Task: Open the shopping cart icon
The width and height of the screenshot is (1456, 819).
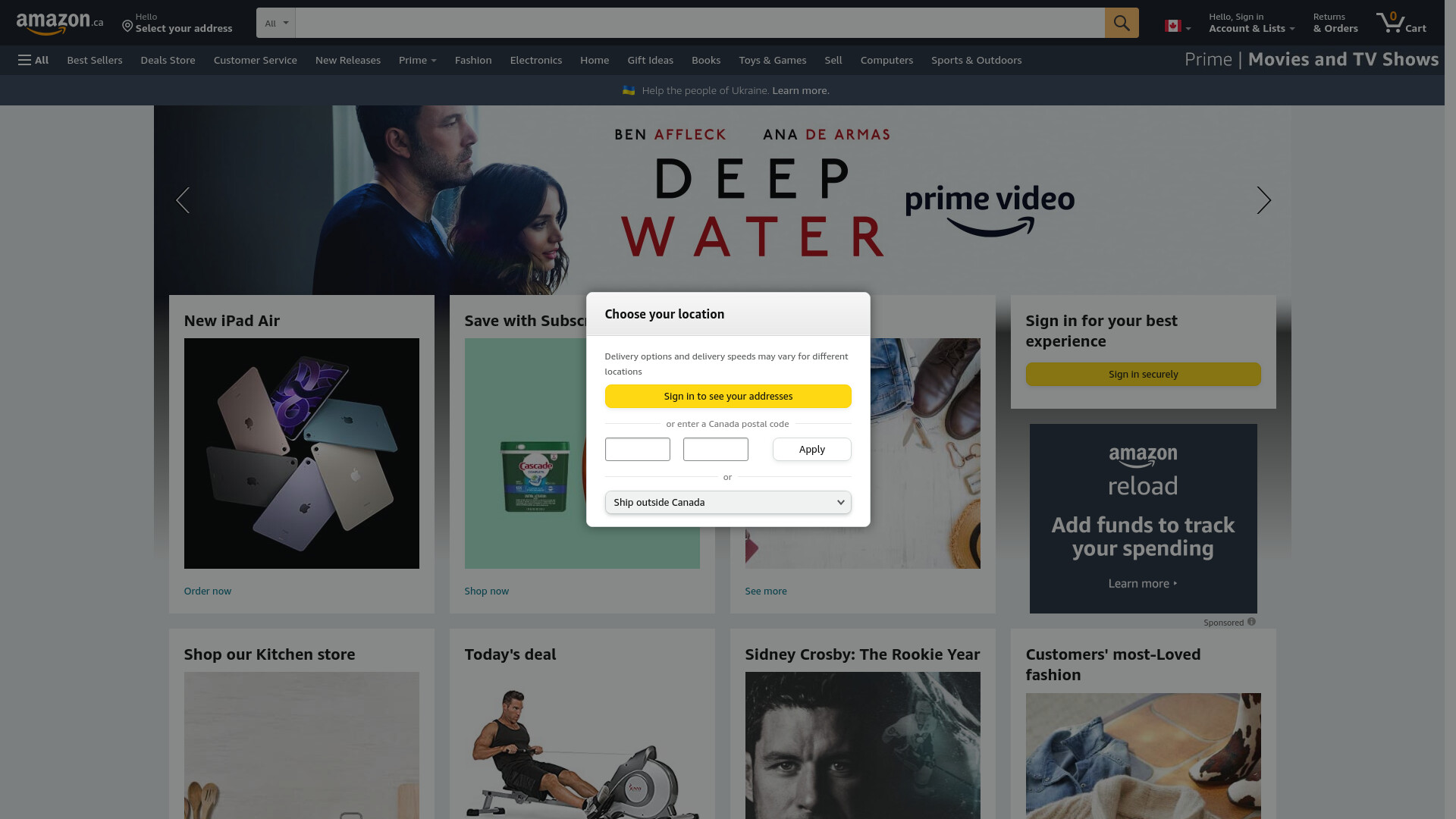Action: point(1401,23)
